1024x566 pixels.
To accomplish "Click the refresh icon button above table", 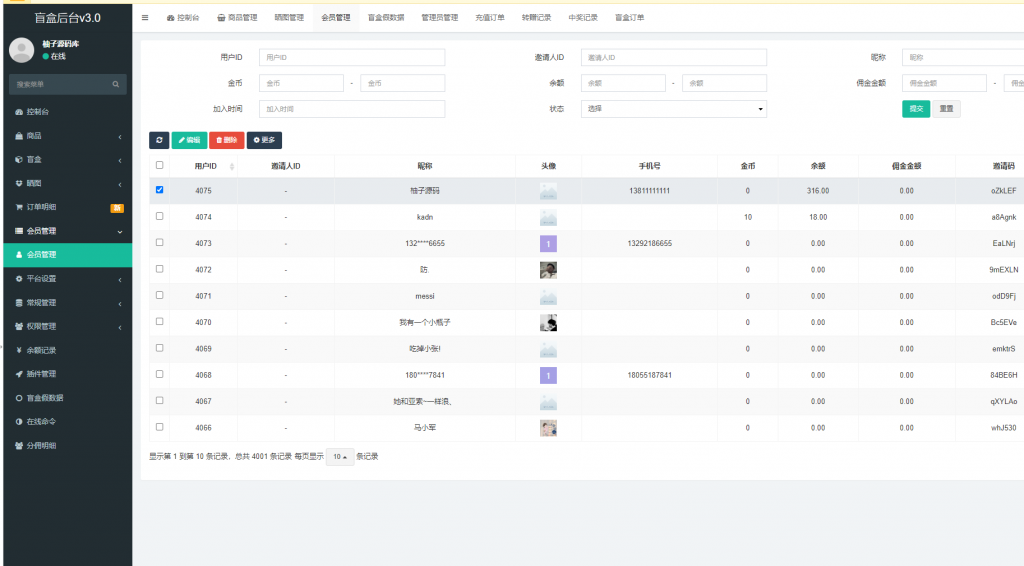I will (x=159, y=140).
